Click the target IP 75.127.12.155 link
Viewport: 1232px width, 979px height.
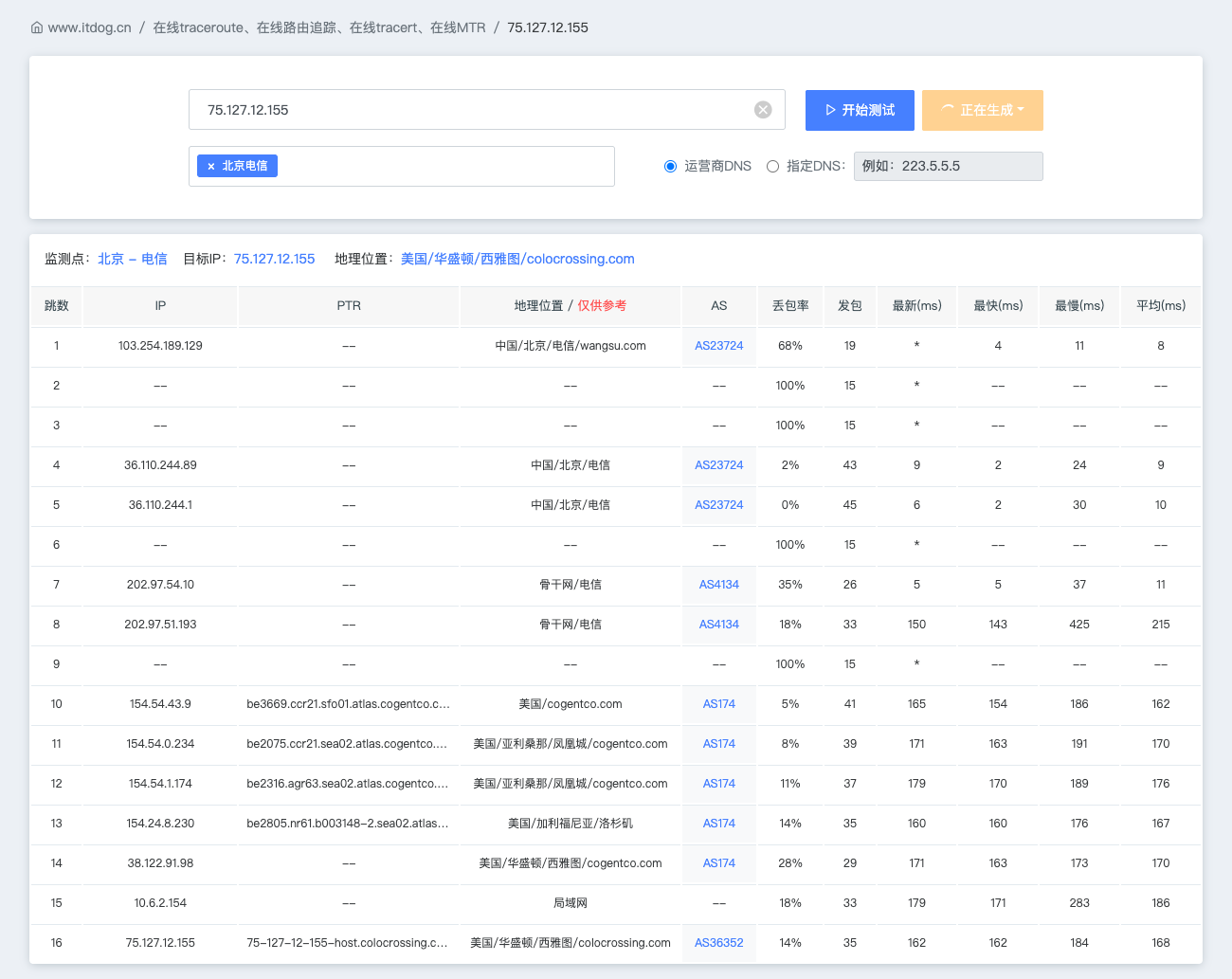274,259
